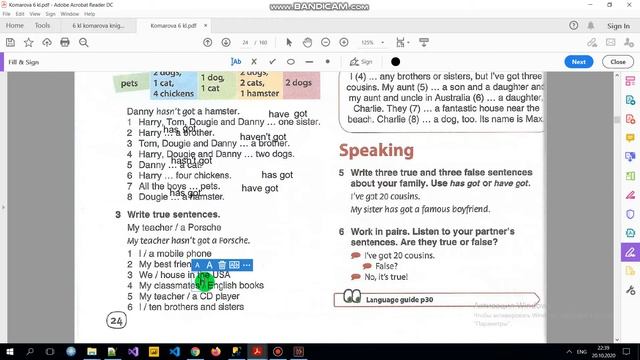640x360 pixels.
Task: Select the circle shape tool
Action: pyautogui.click(x=291, y=62)
